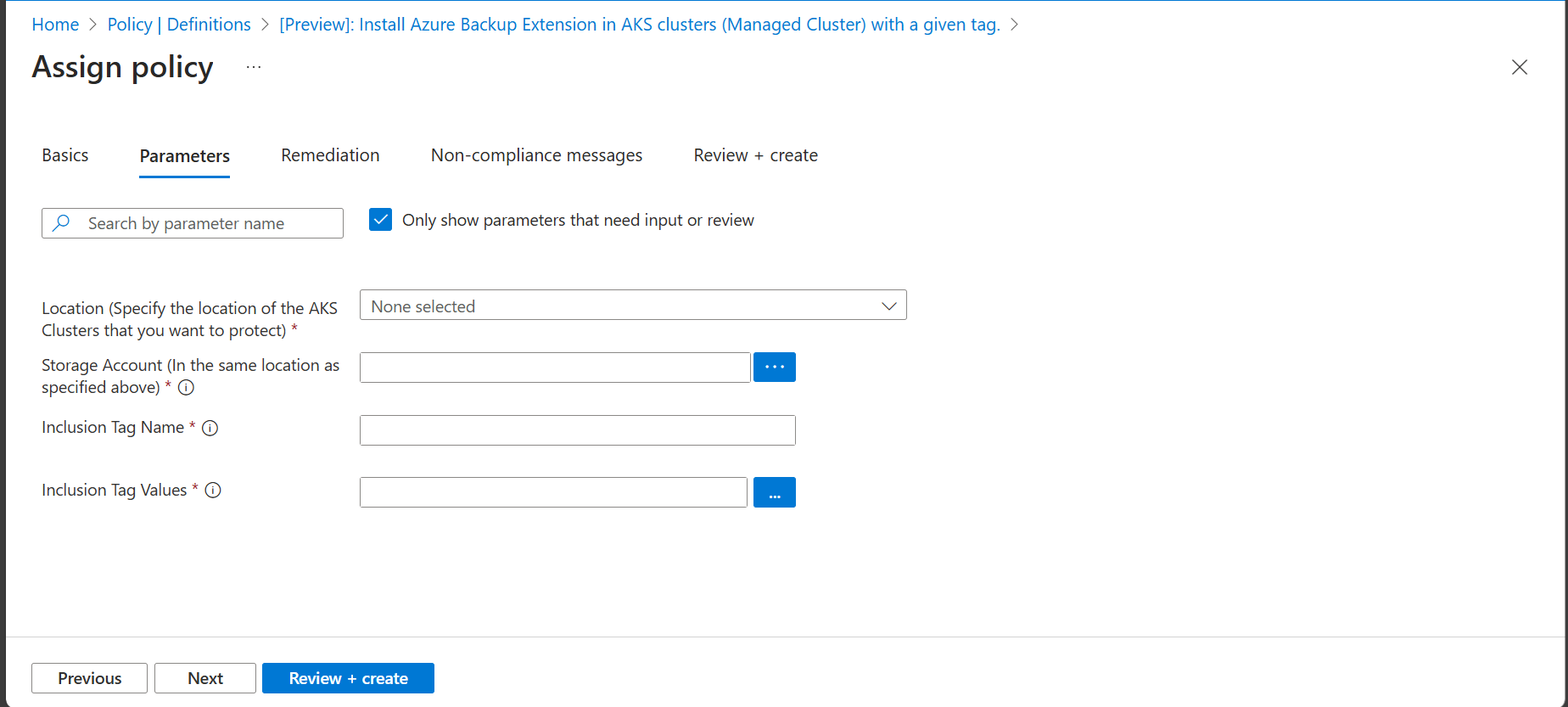The image size is (1568, 707).
Task: Click the search magnifier icon in parameter search
Action: click(61, 223)
